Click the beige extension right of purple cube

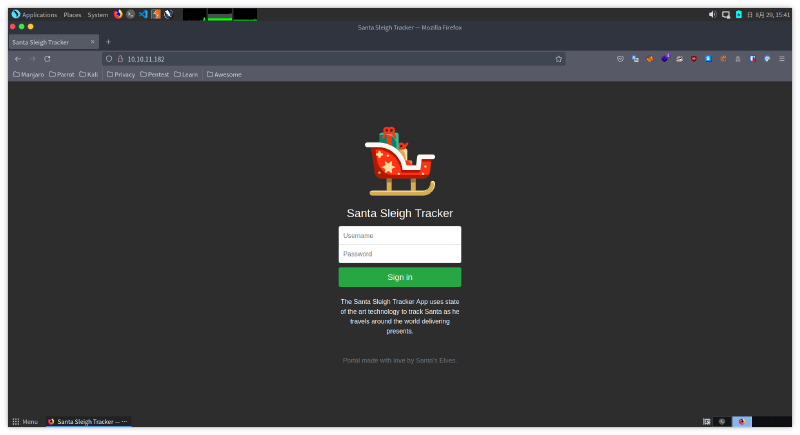point(679,59)
